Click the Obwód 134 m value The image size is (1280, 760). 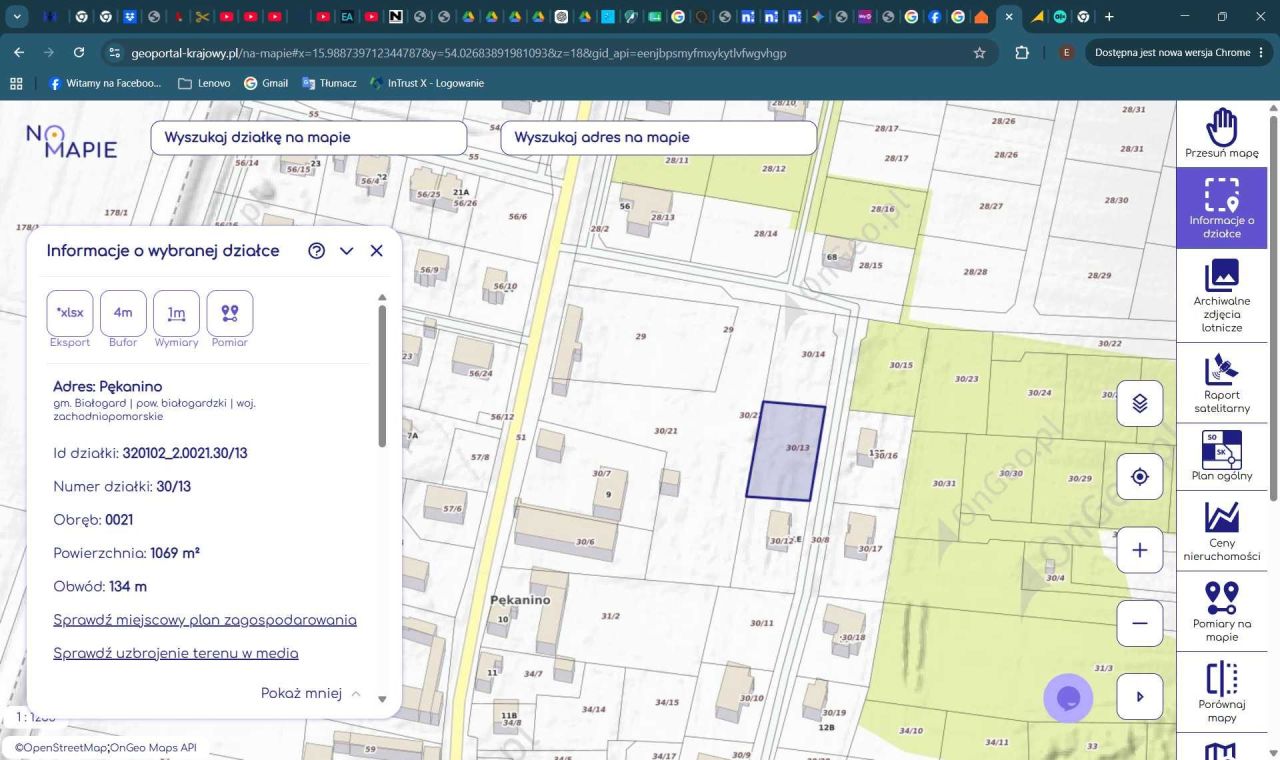[128, 586]
